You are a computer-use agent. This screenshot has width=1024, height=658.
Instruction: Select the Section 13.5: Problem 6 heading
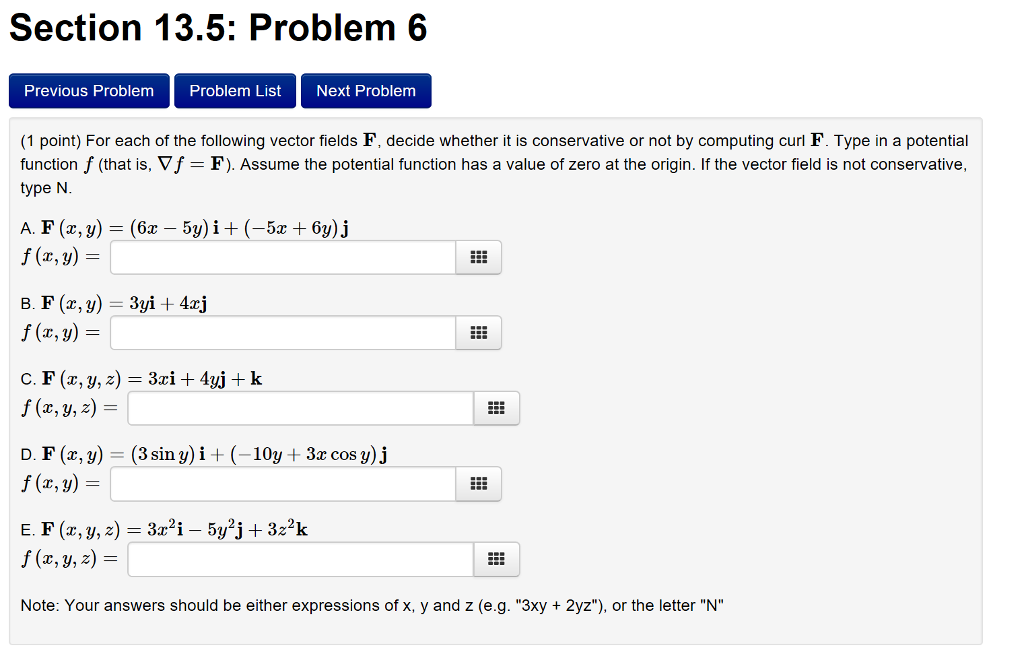(216, 27)
